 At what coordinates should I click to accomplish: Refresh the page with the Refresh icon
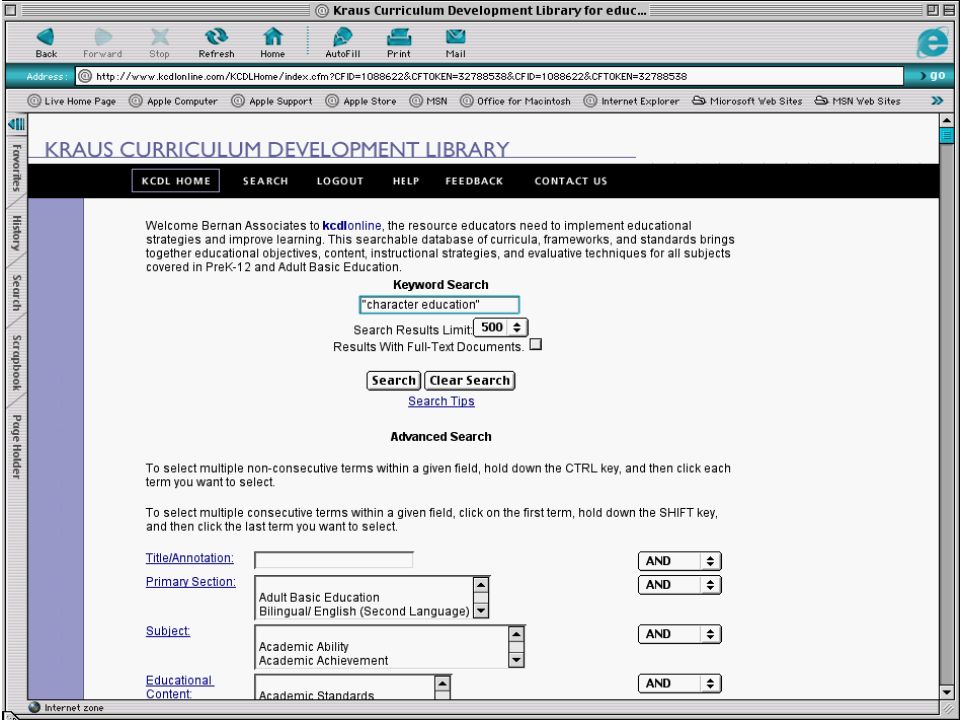tap(216, 42)
